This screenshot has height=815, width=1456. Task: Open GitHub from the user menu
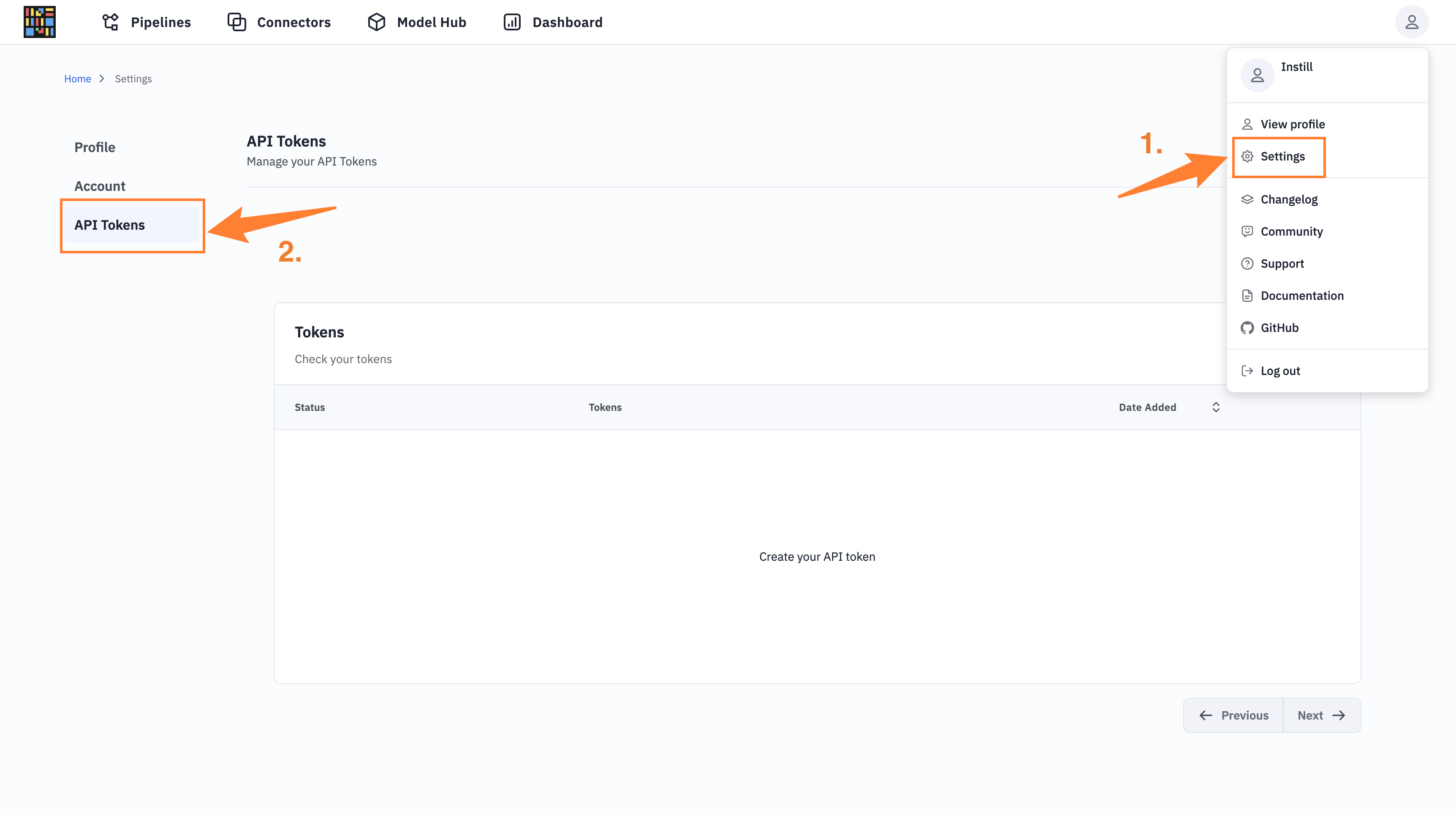click(x=1279, y=328)
